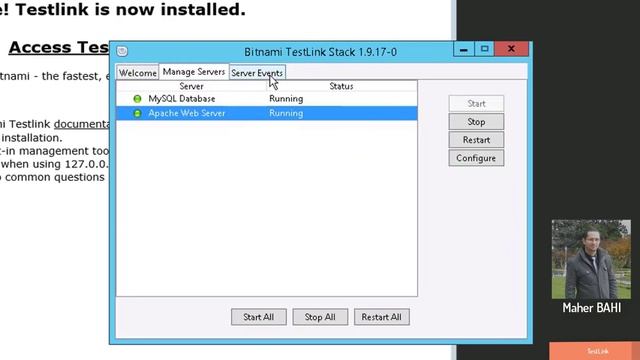The image size is (640, 360).
Task: Select the MySQL Database row
Action: click(267, 99)
